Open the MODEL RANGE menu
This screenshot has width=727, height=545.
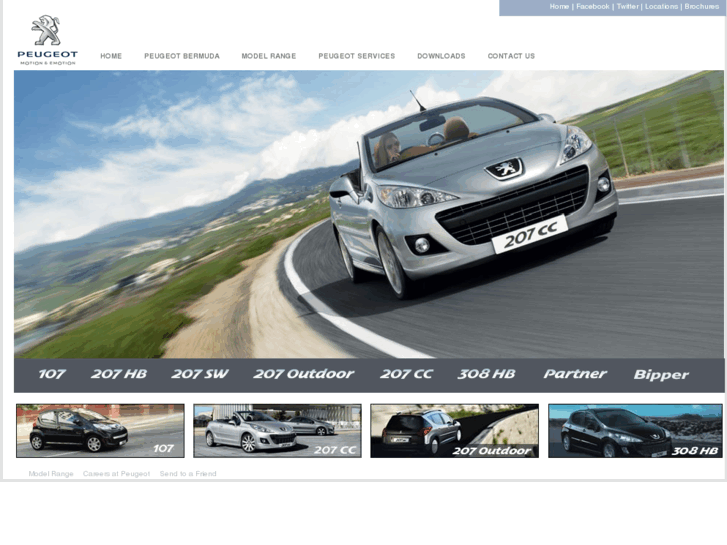(x=269, y=56)
